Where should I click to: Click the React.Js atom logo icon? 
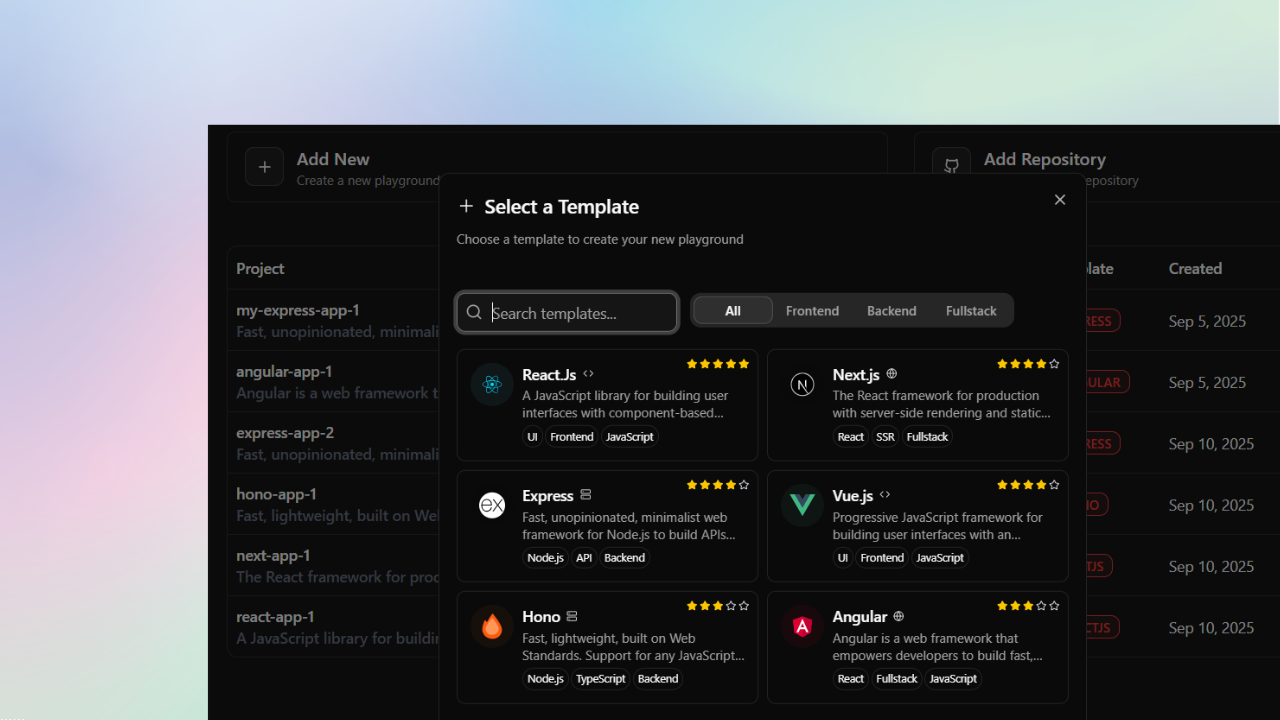492,384
